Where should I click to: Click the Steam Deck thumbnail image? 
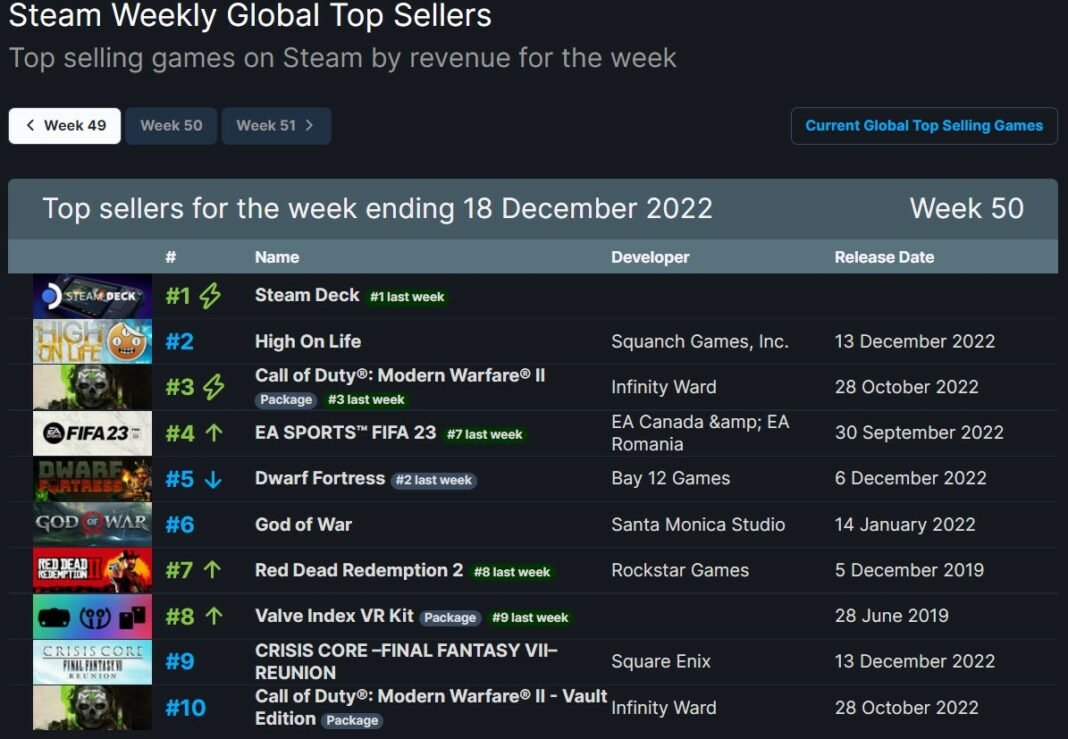tap(92, 295)
